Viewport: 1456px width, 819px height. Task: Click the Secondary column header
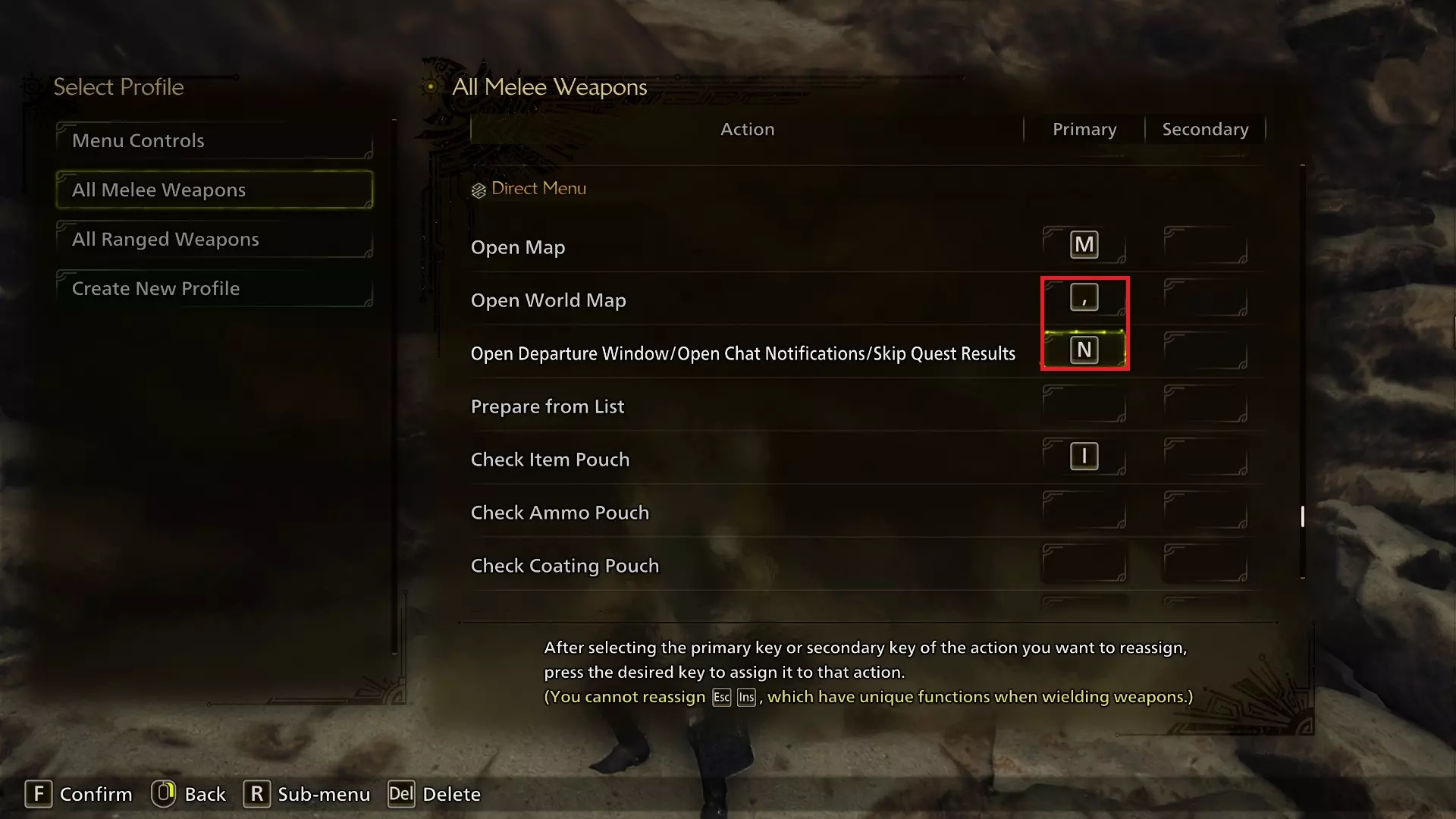(x=1205, y=130)
